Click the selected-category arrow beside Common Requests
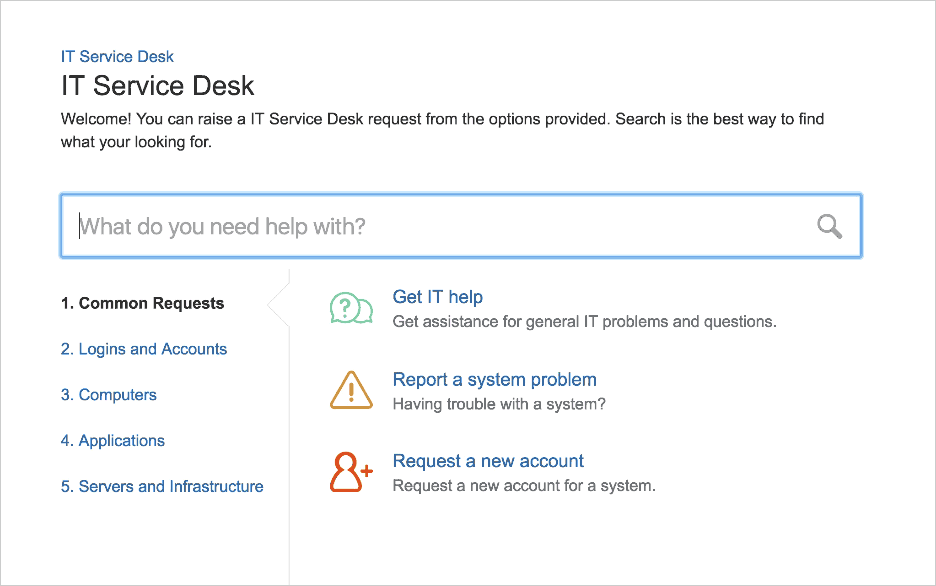 pos(278,304)
